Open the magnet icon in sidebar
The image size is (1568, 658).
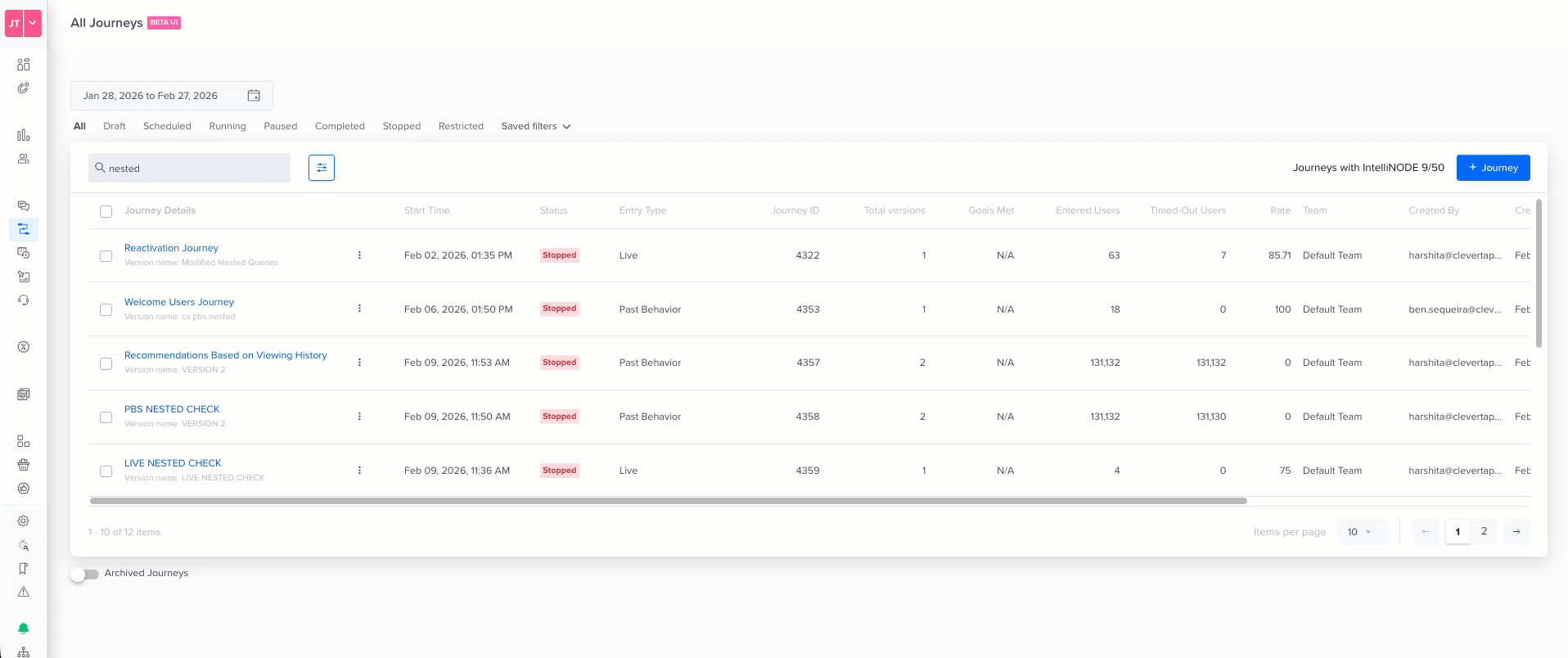24,88
